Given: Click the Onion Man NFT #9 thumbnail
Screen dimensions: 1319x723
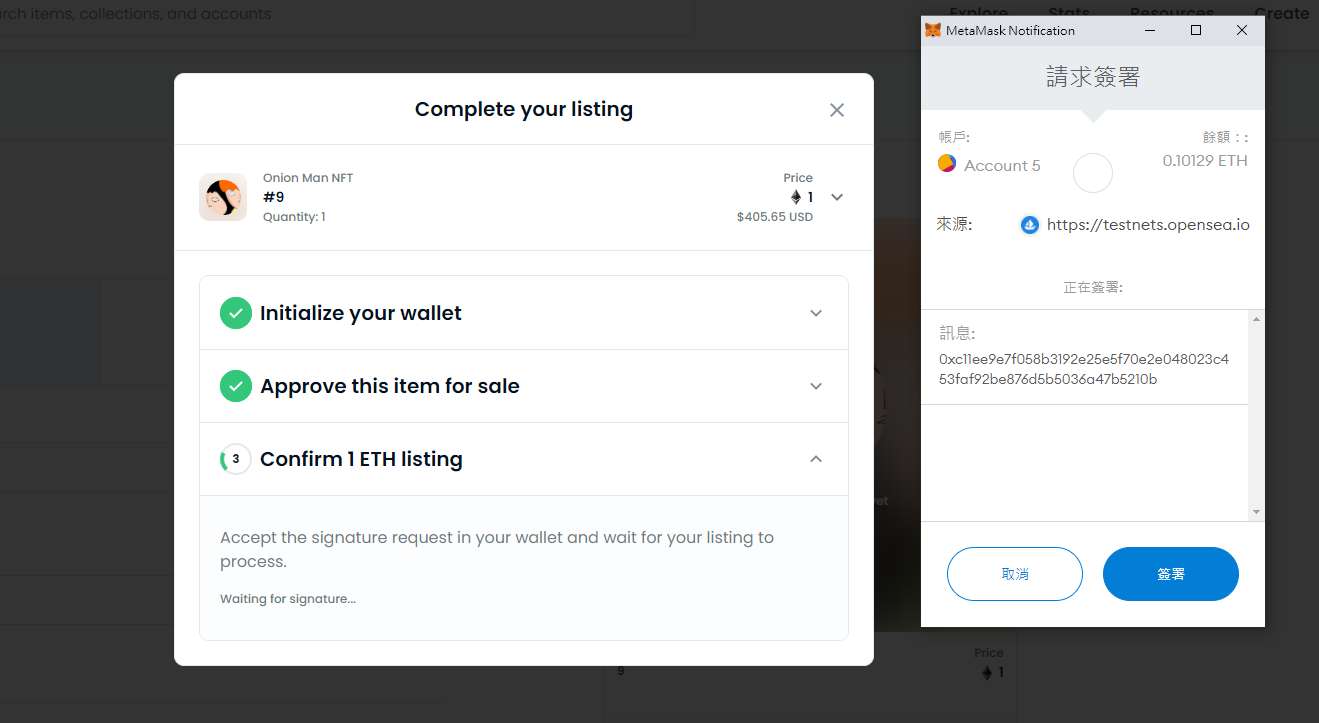Looking at the screenshot, I should tap(223, 197).
